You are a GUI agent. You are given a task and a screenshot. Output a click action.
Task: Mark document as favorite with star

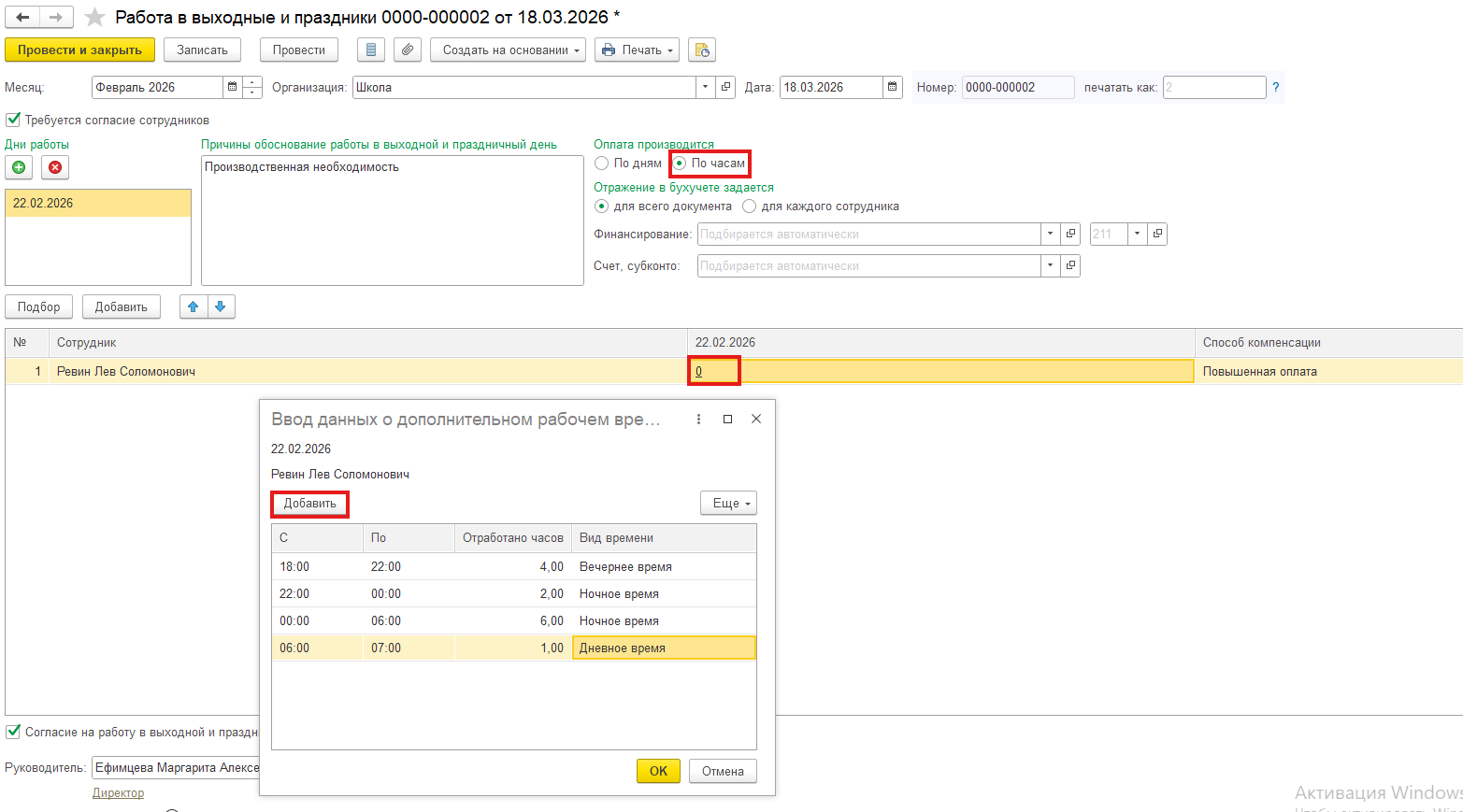pyautogui.click(x=94, y=17)
